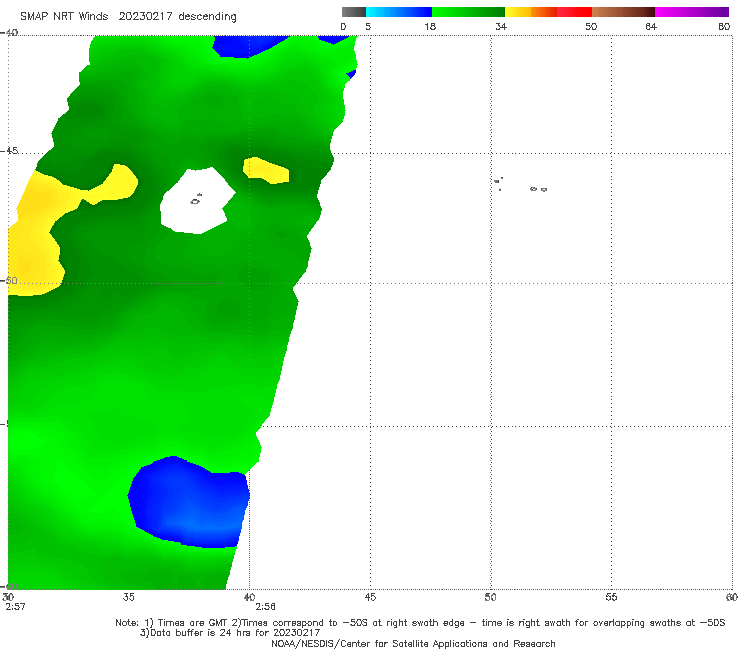Click the "40" longitude label on bottom axis

pyautogui.click(x=249, y=597)
